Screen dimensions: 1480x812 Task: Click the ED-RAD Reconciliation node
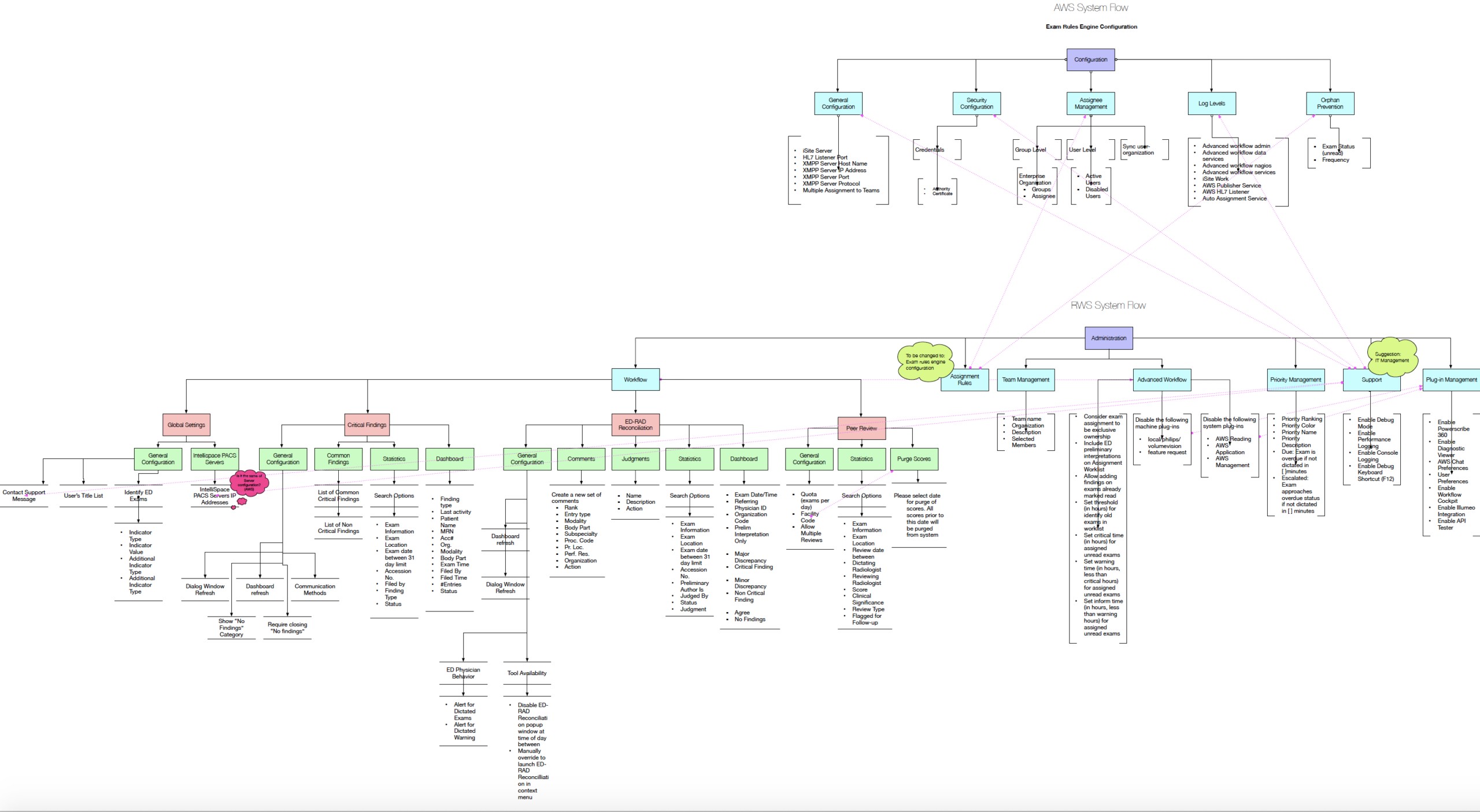635,425
